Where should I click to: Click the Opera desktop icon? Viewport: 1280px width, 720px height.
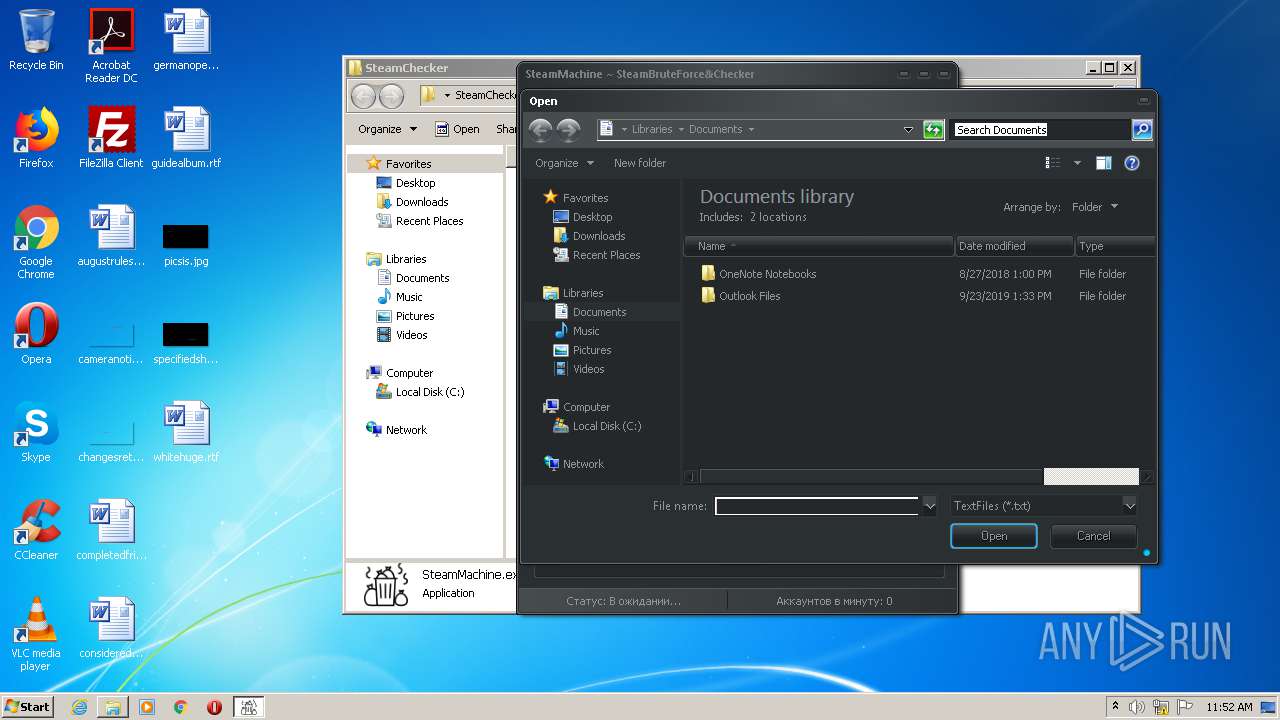(x=36, y=334)
